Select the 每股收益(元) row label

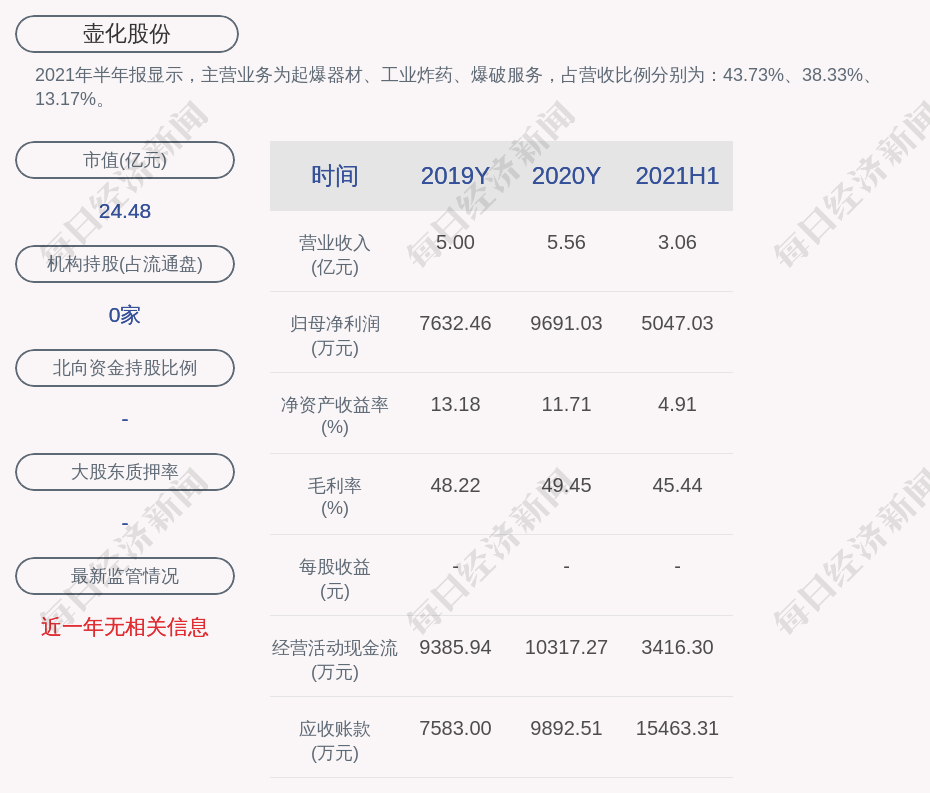pos(335,579)
